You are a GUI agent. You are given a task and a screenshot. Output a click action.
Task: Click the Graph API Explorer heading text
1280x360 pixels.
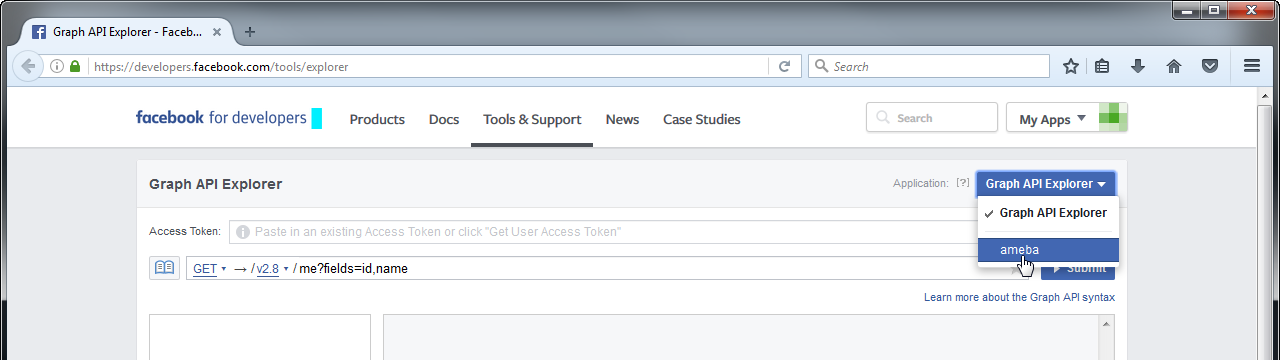pyautogui.click(x=215, y=184)
